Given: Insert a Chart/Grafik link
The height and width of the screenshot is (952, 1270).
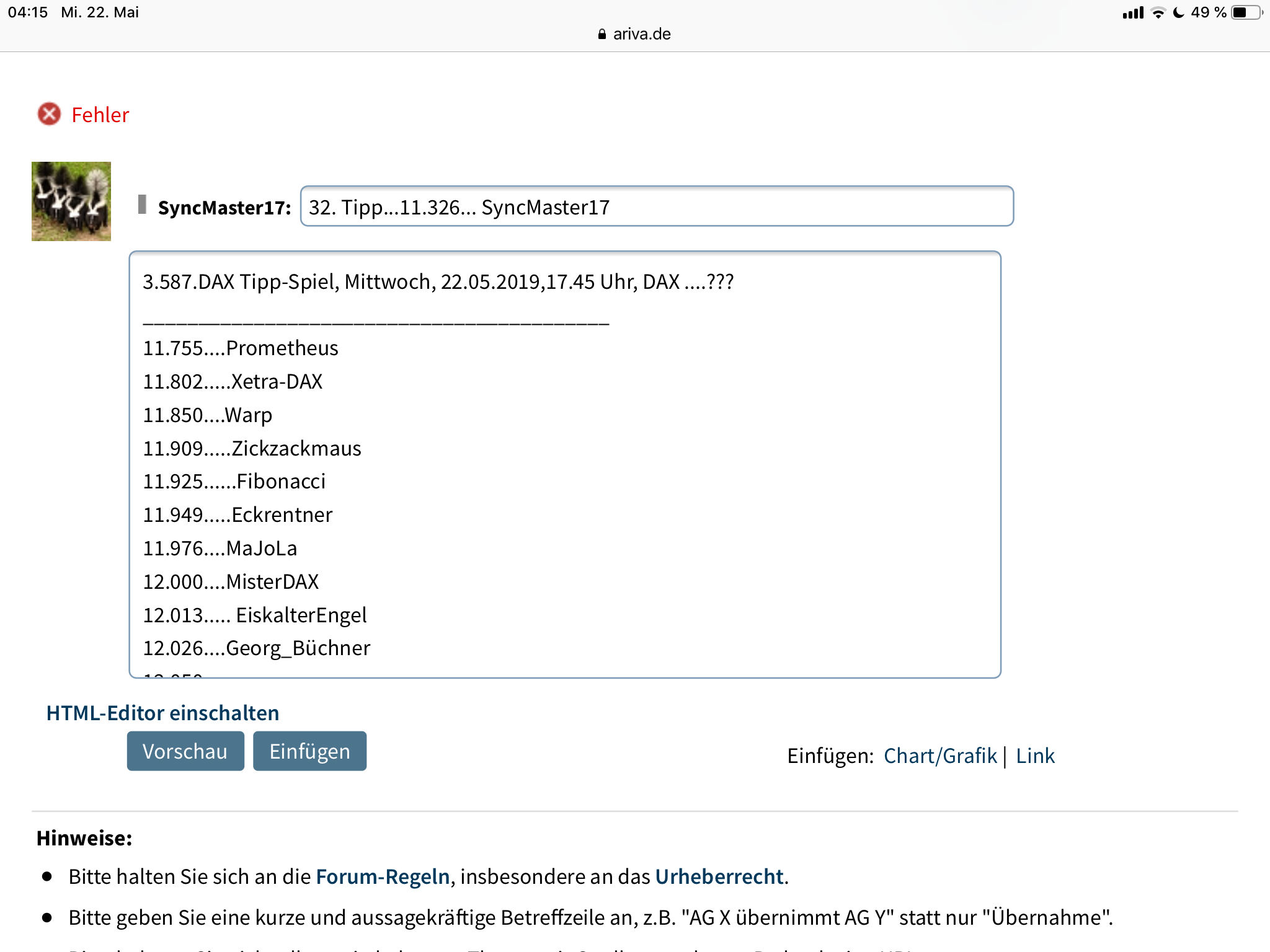Looking at the screenshot, I should [x=939, y=756].
